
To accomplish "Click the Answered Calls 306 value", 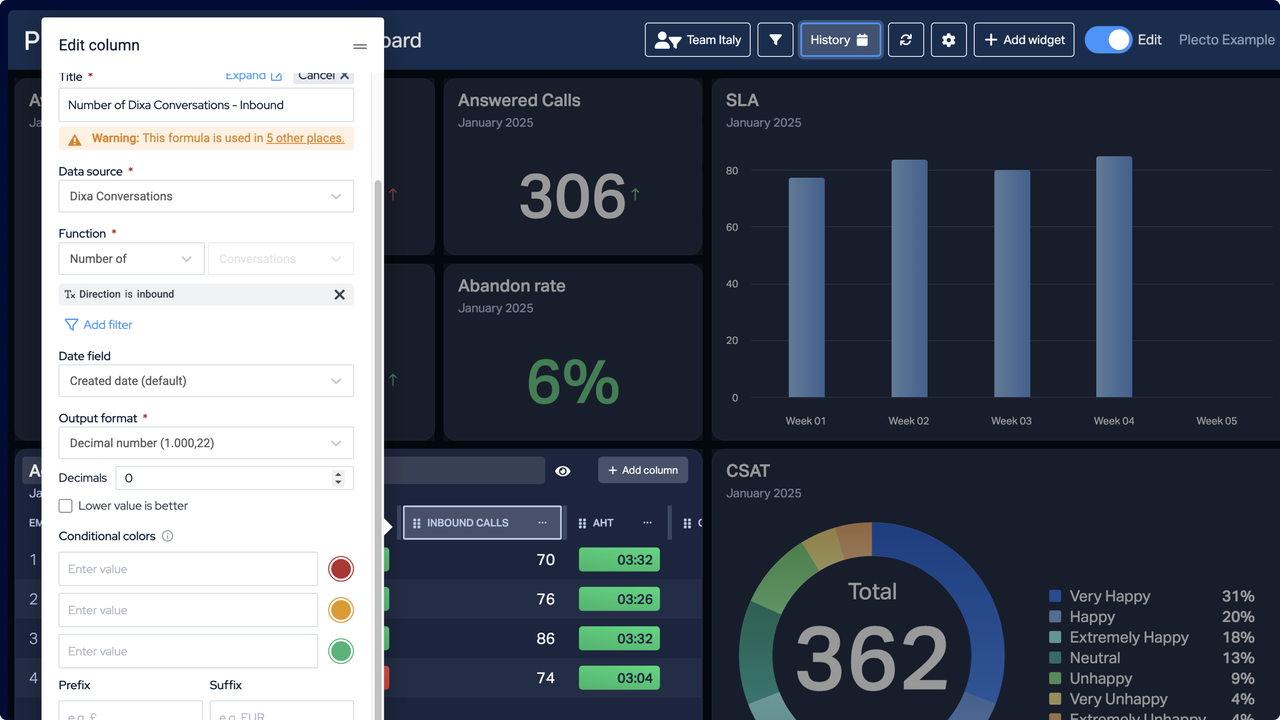I will click(572, 197).
